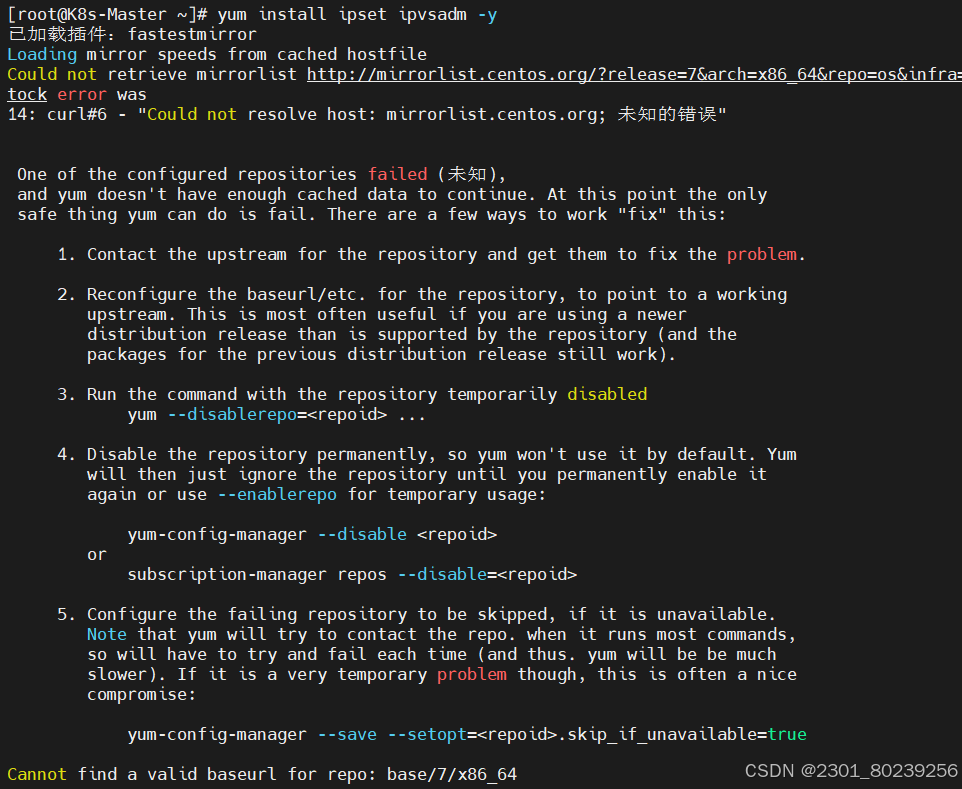
Task: Click the --enablerepo option text
Action: coord(277,495)
